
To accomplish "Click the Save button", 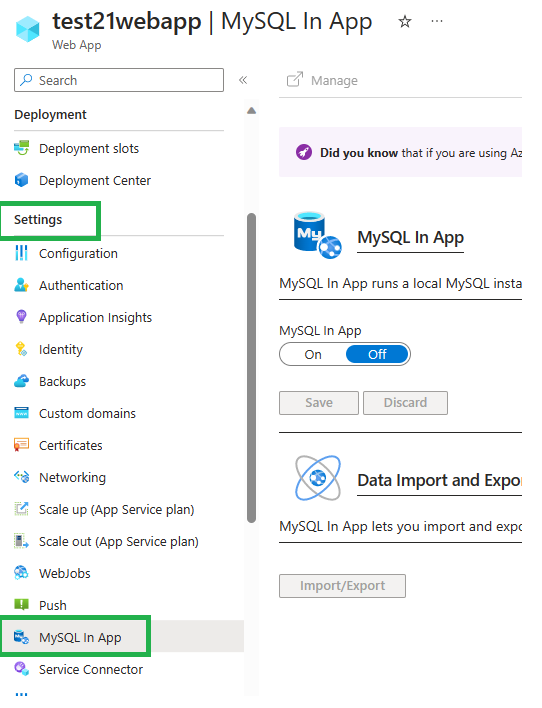I will [x=319, y=402].
